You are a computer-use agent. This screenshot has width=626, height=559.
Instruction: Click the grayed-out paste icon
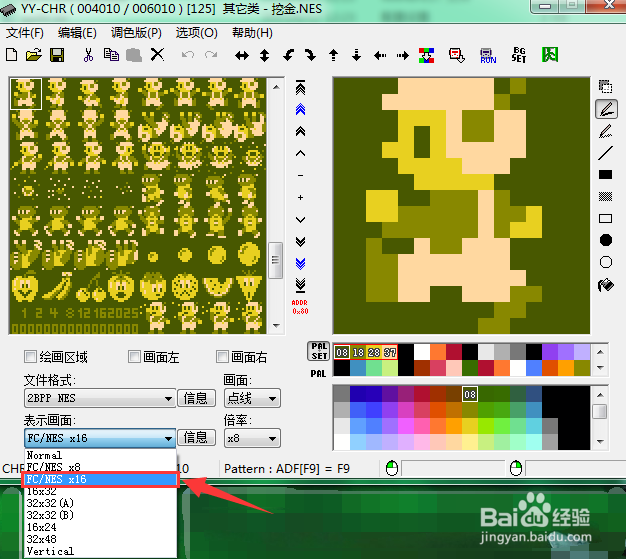pos(134,55)
